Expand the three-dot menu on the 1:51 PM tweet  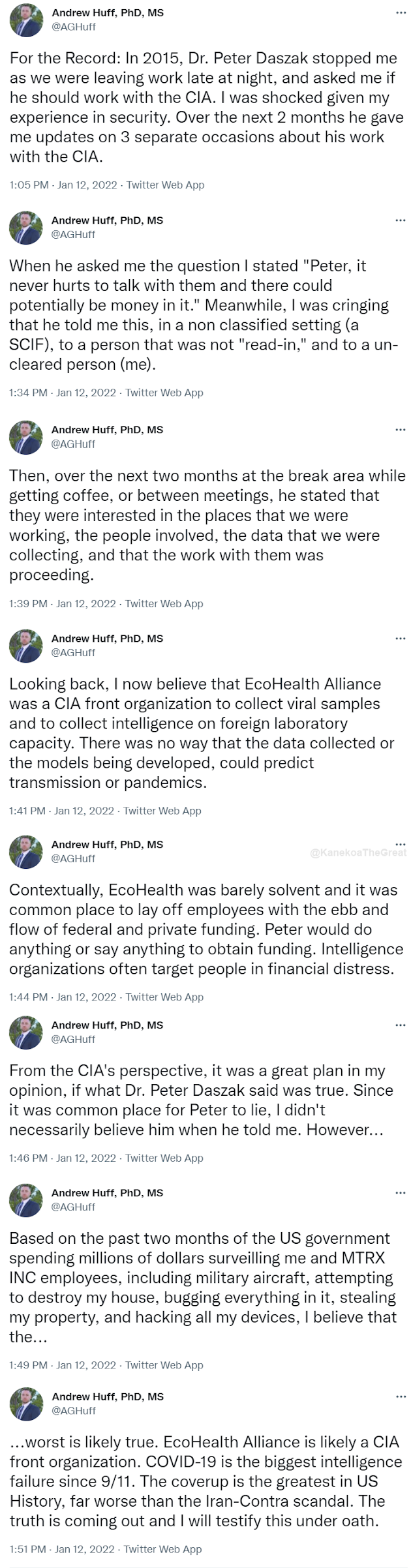coord(400,1396)
